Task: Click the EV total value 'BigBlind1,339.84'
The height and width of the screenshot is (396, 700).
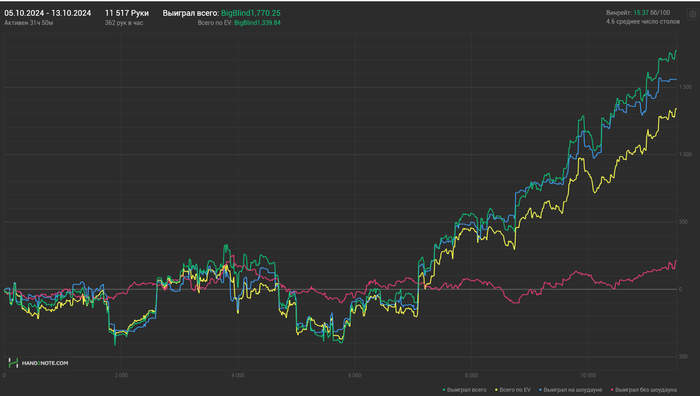Action: coord(258,23)
